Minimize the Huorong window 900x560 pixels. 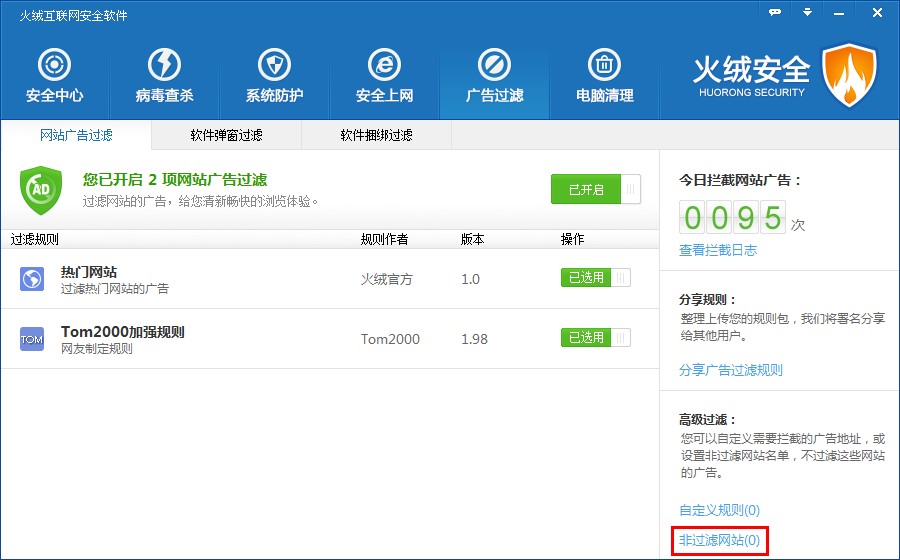pos(839,13)
